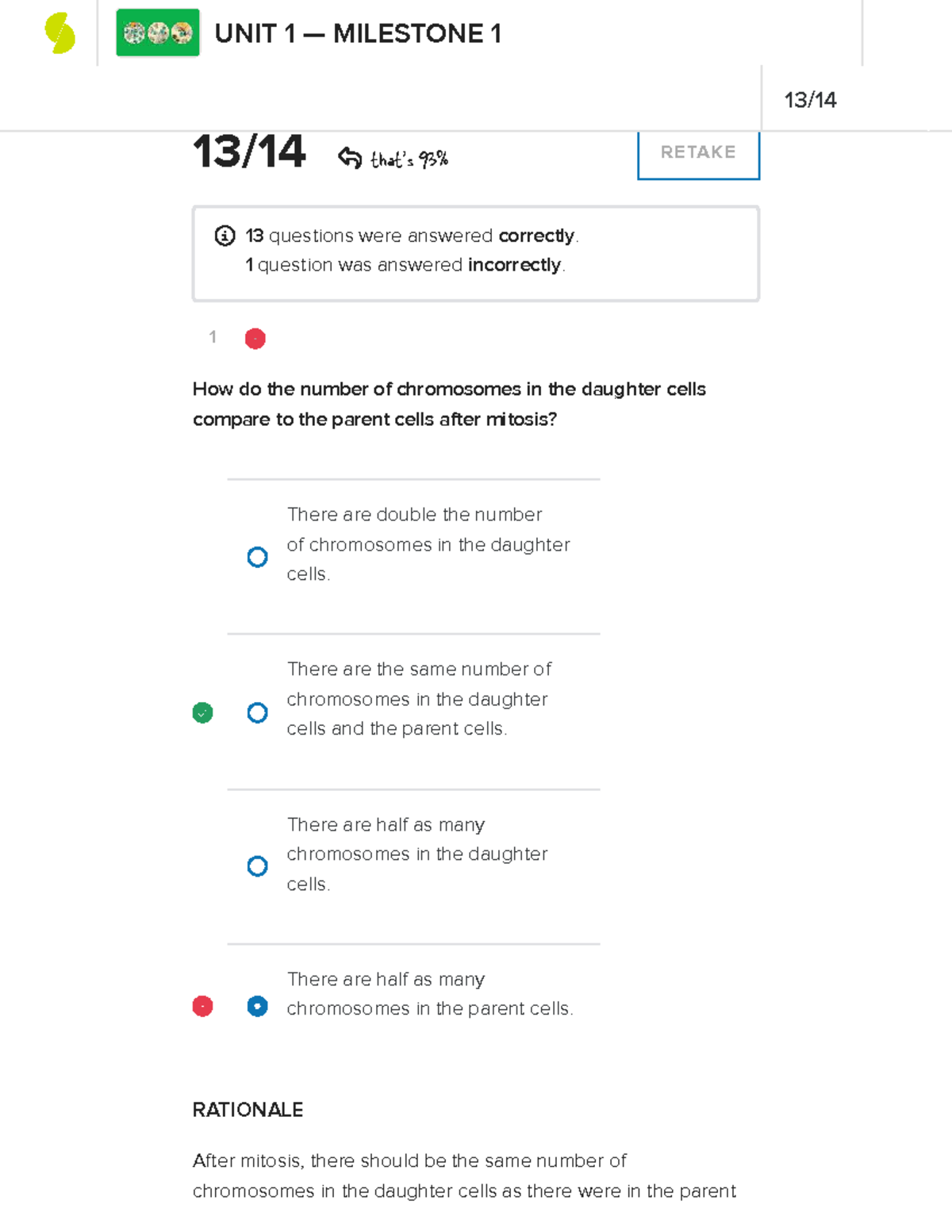Click the info icon in results box

click(225, 236)
